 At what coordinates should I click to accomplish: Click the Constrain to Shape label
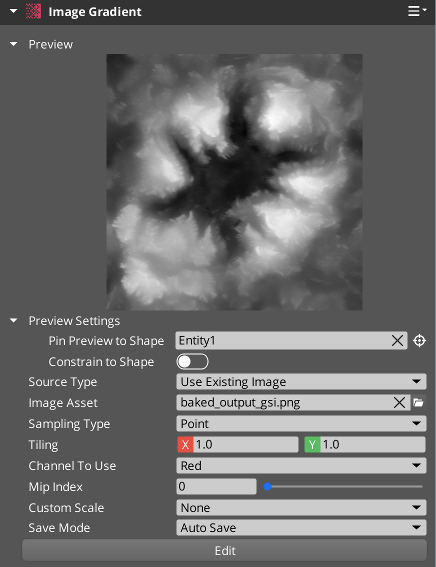(x=101, y=362)
